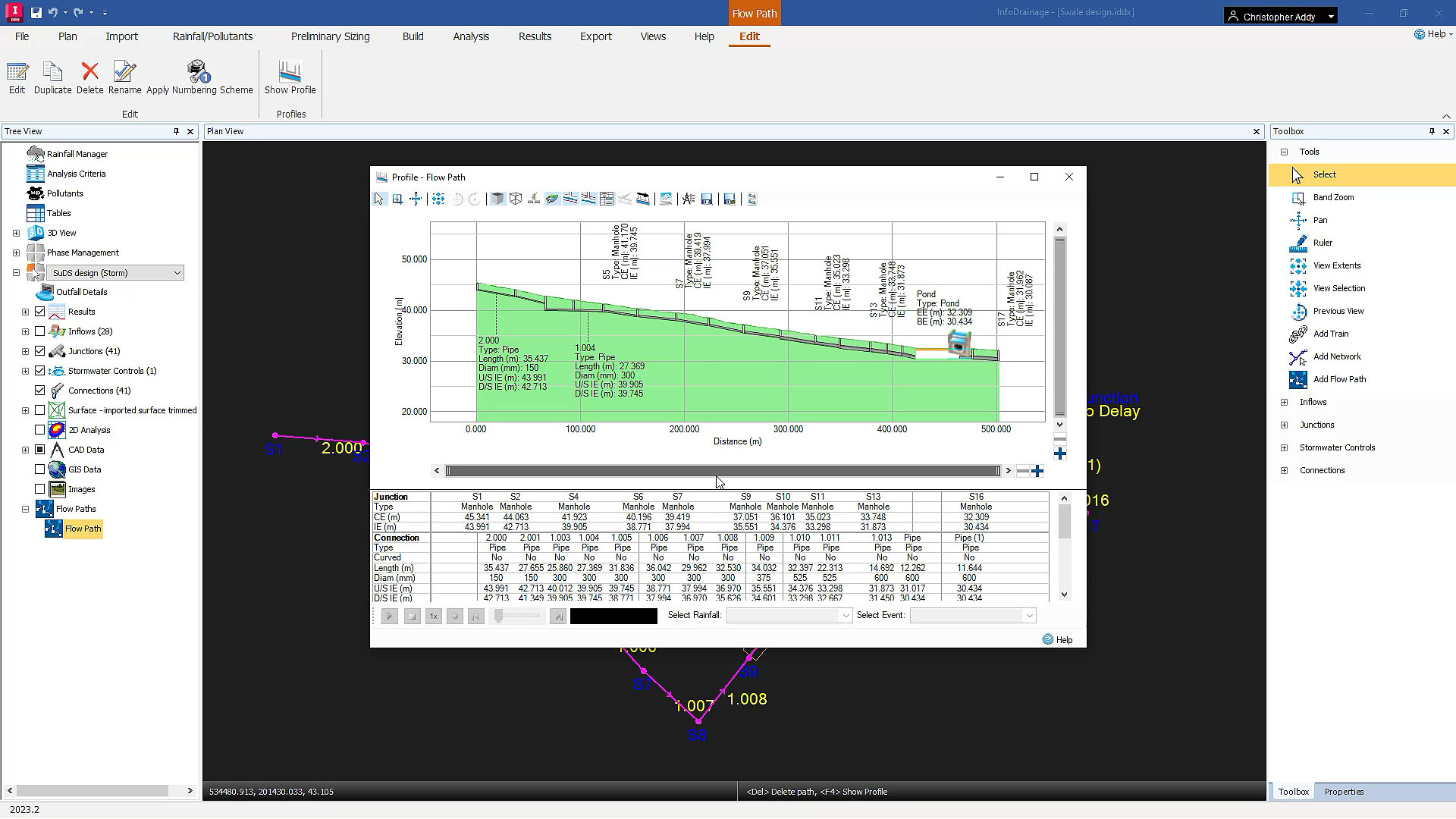Click Add Flow Path tool

pos(1338,379)
